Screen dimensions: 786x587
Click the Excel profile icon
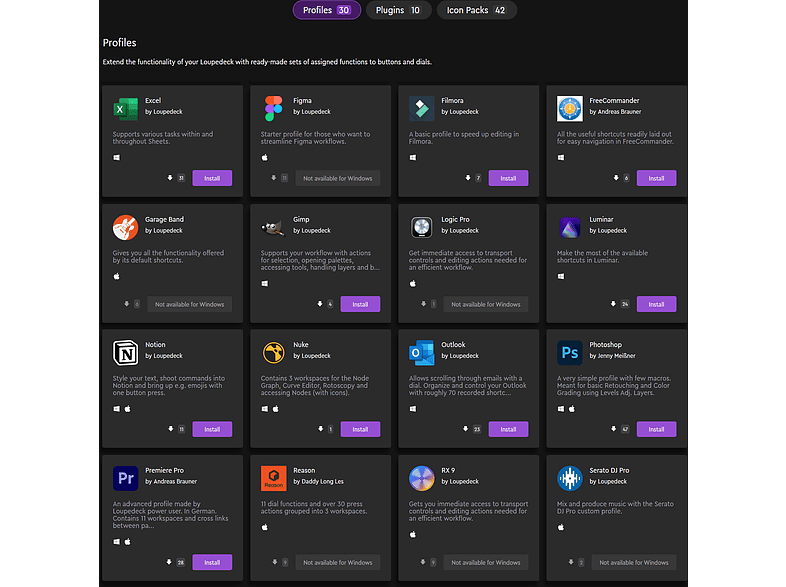[x=125, y=108]
